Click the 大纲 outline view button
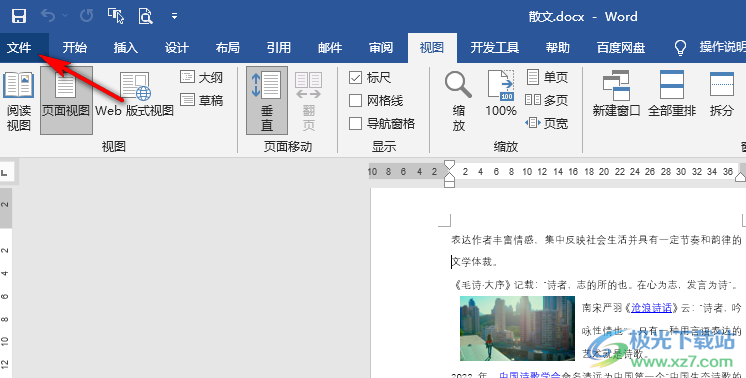 click(202, 78)
